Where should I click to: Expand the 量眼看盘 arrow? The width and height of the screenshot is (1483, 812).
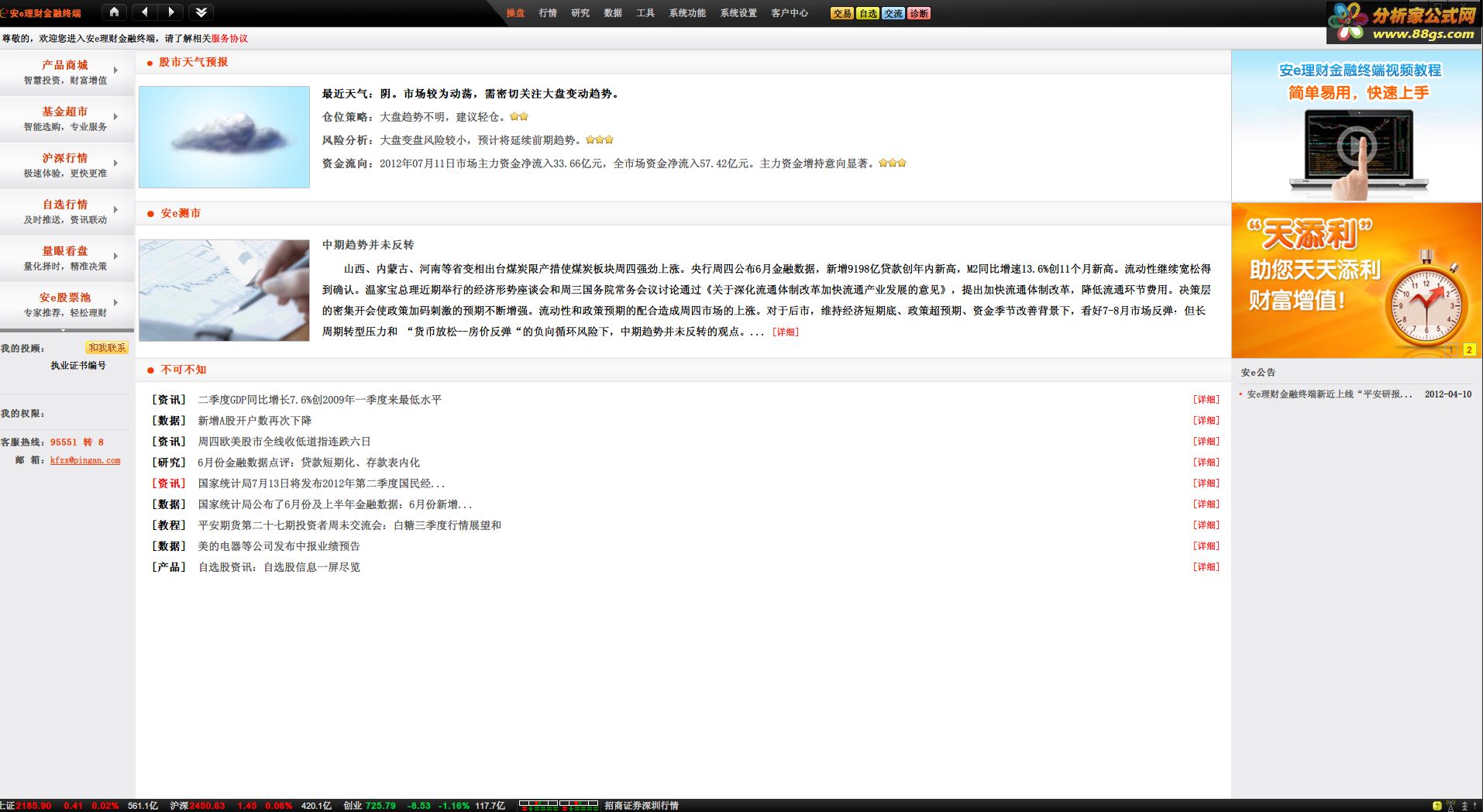tap(115, 256)
